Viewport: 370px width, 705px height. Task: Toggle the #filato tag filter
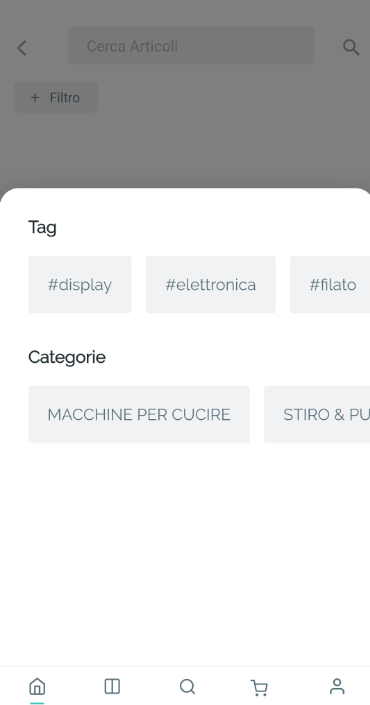click(330, 285)
